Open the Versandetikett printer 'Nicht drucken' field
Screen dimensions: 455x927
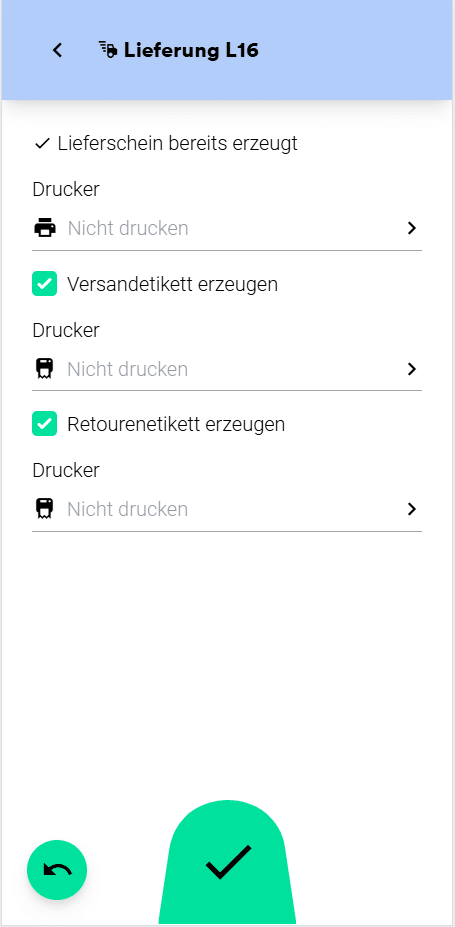[227, 369]
